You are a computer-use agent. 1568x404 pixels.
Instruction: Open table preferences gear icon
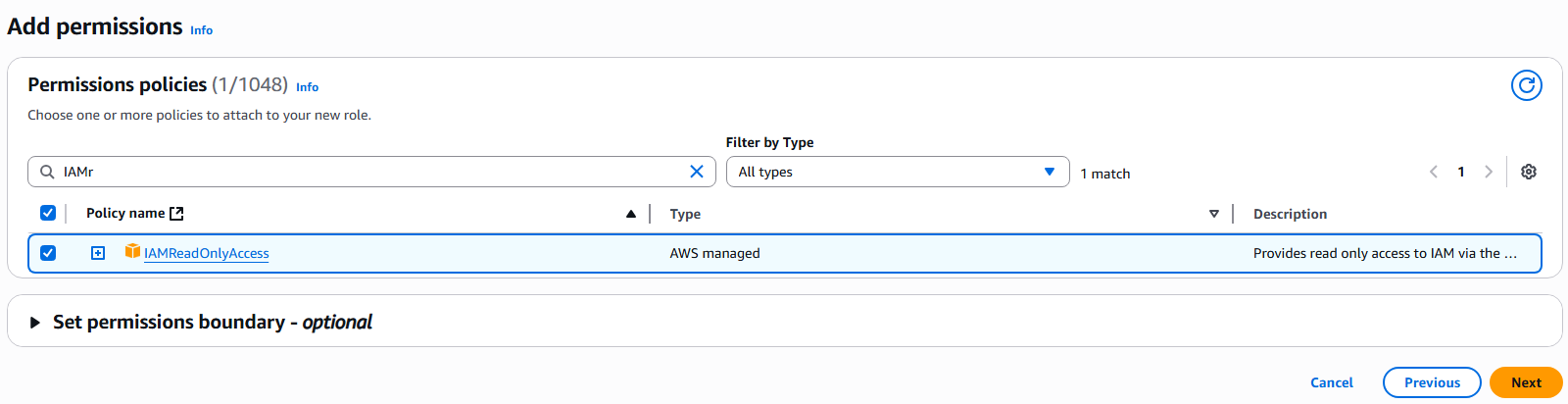pyautogui.click(x=1528, y=172)
